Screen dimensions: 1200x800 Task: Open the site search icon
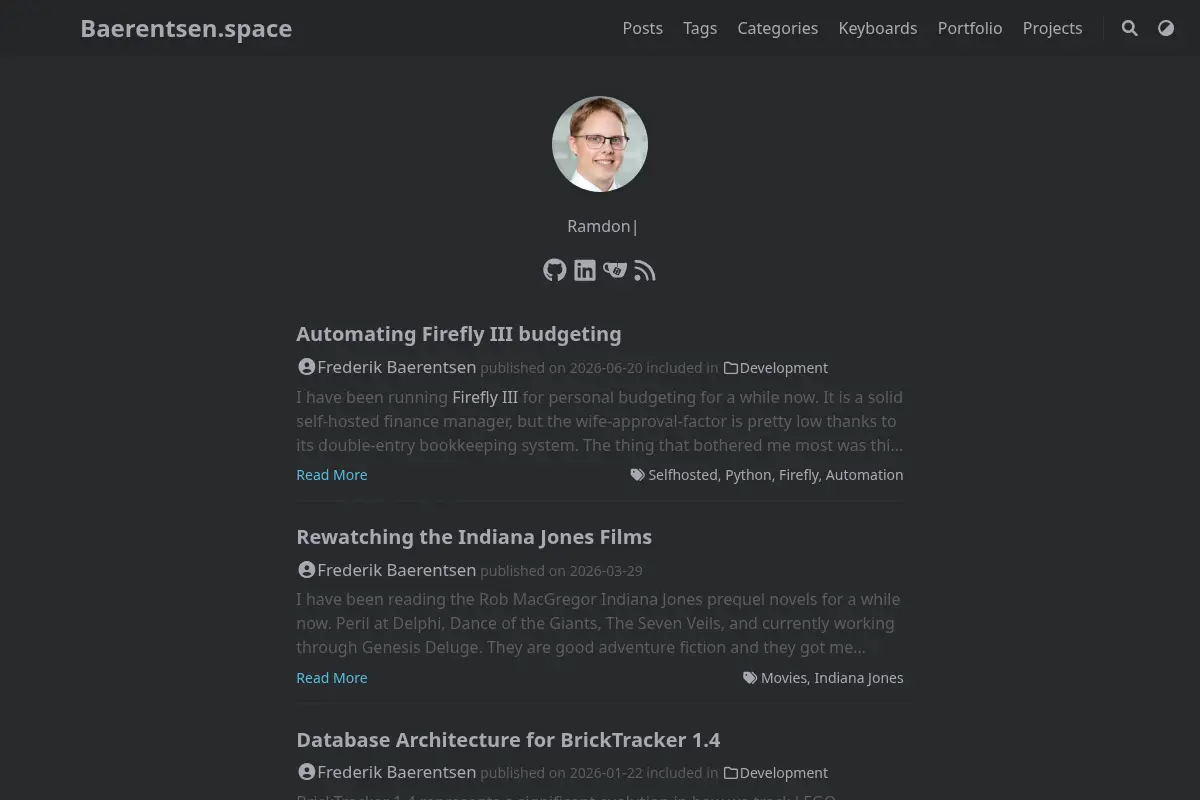point(1130,28)
